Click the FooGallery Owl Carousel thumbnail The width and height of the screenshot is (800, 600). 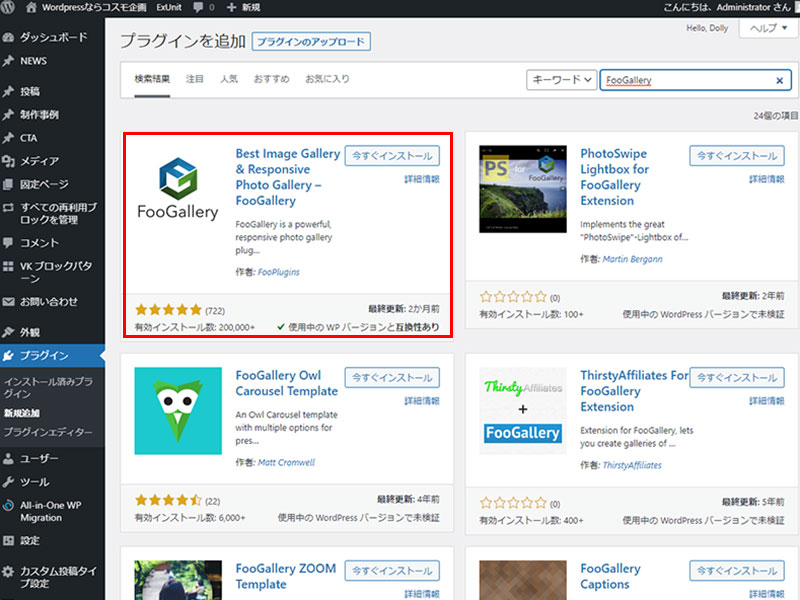click(x=178, y=411)
